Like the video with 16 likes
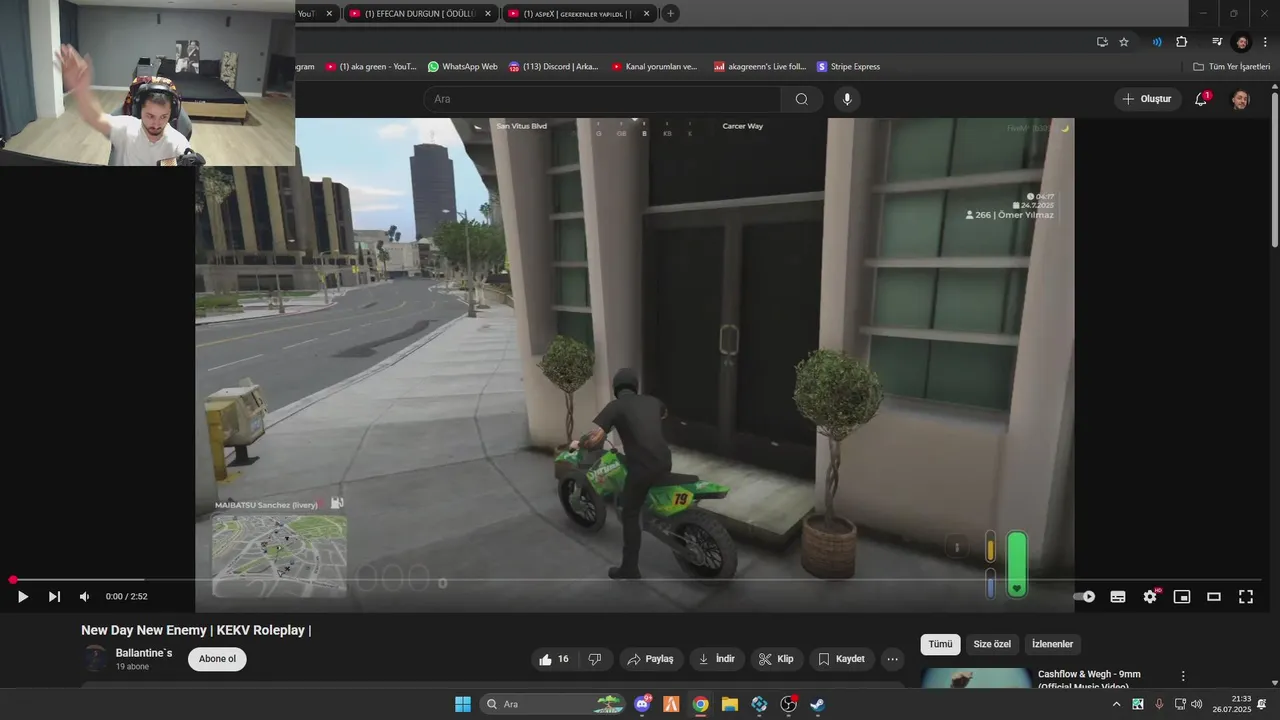Screen dimensions: 1280x720 [554, 659]
